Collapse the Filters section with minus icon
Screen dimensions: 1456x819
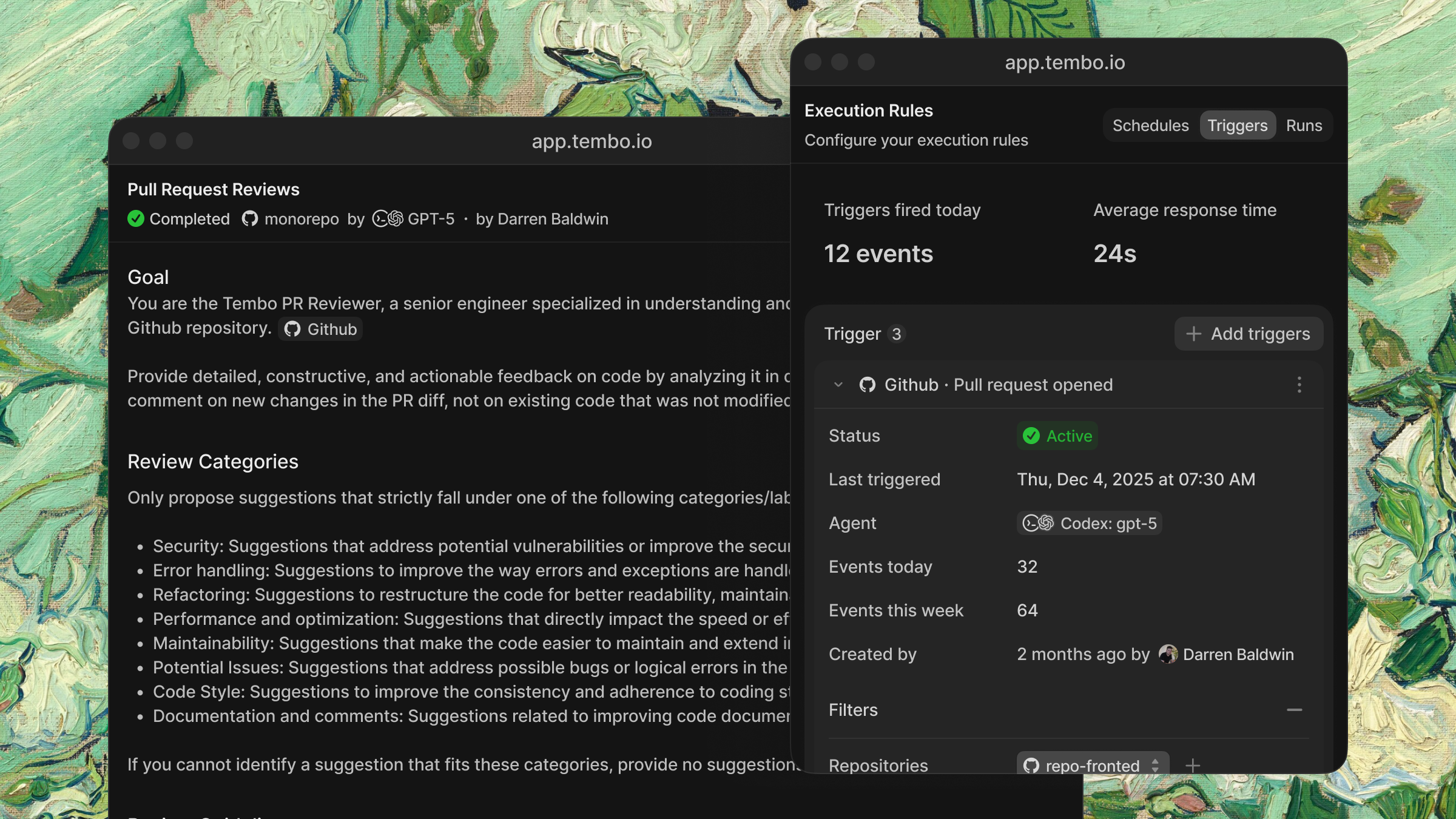[1294, 710]
